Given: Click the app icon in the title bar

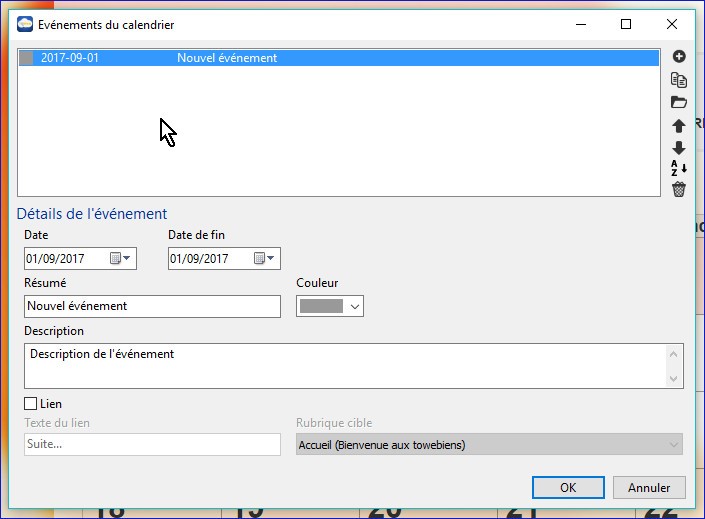Looking at the screenshot, I should [x=25, y=24].
